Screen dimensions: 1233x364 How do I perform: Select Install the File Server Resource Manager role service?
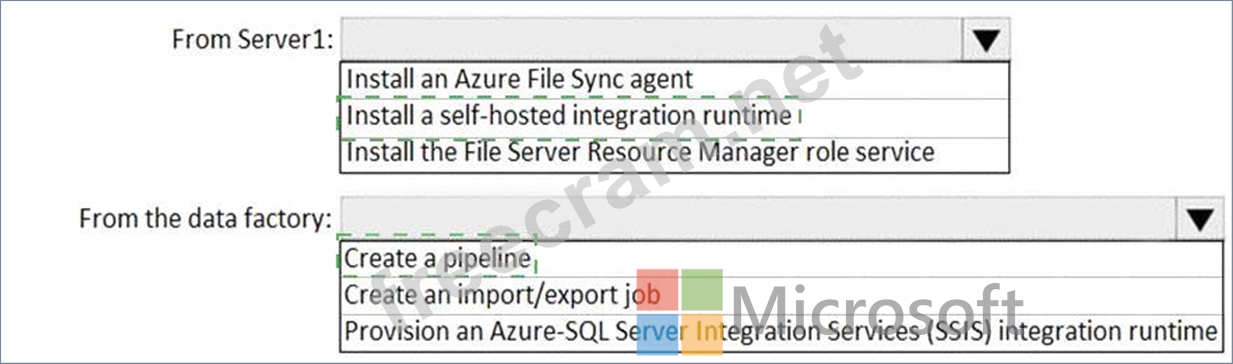(675, 153)
